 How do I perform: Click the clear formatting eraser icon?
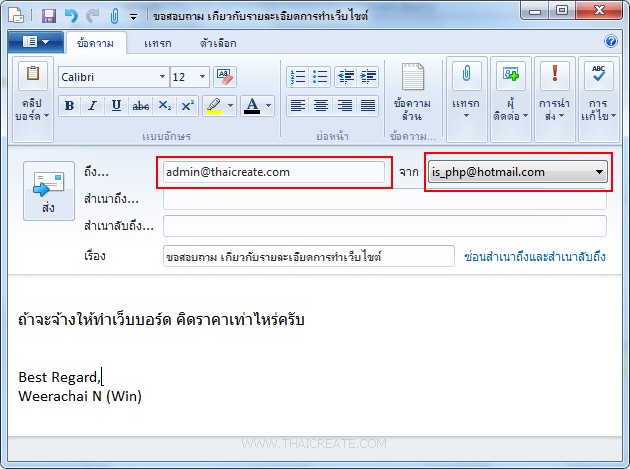coord(225,77)
